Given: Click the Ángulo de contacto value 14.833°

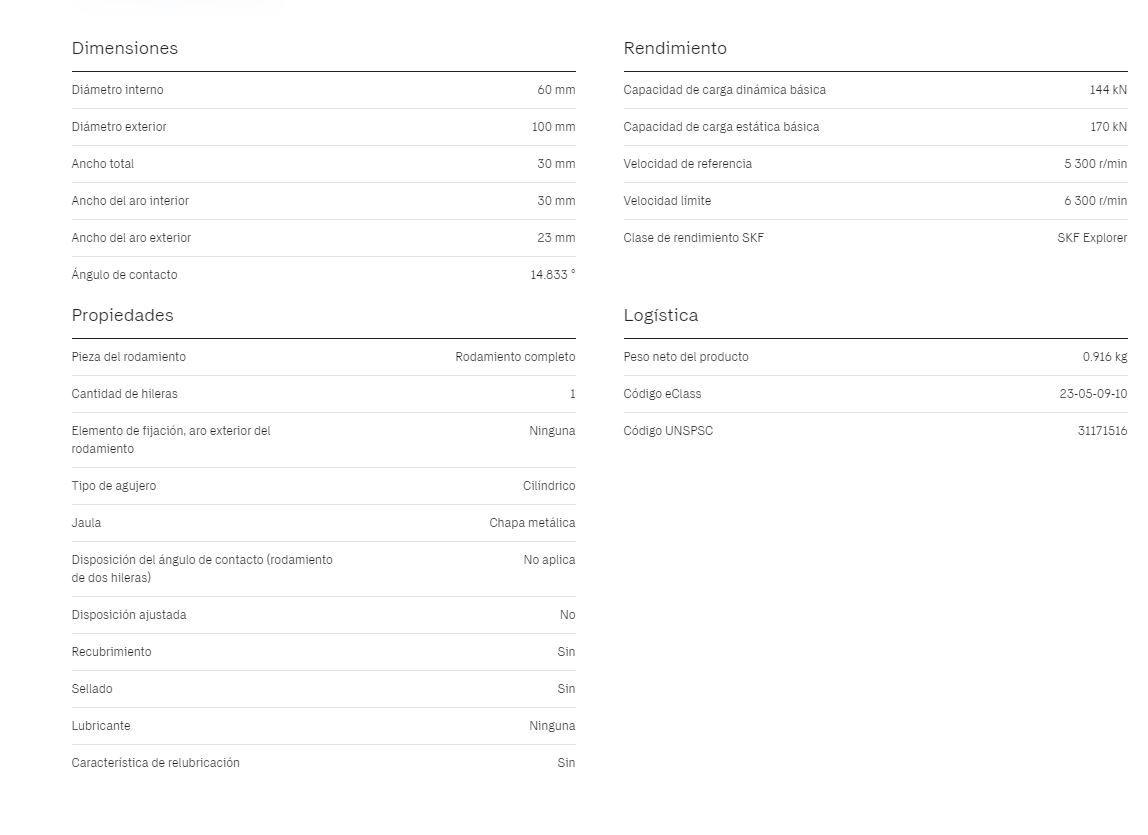Looking at the screenshot, I should [553, 275].
